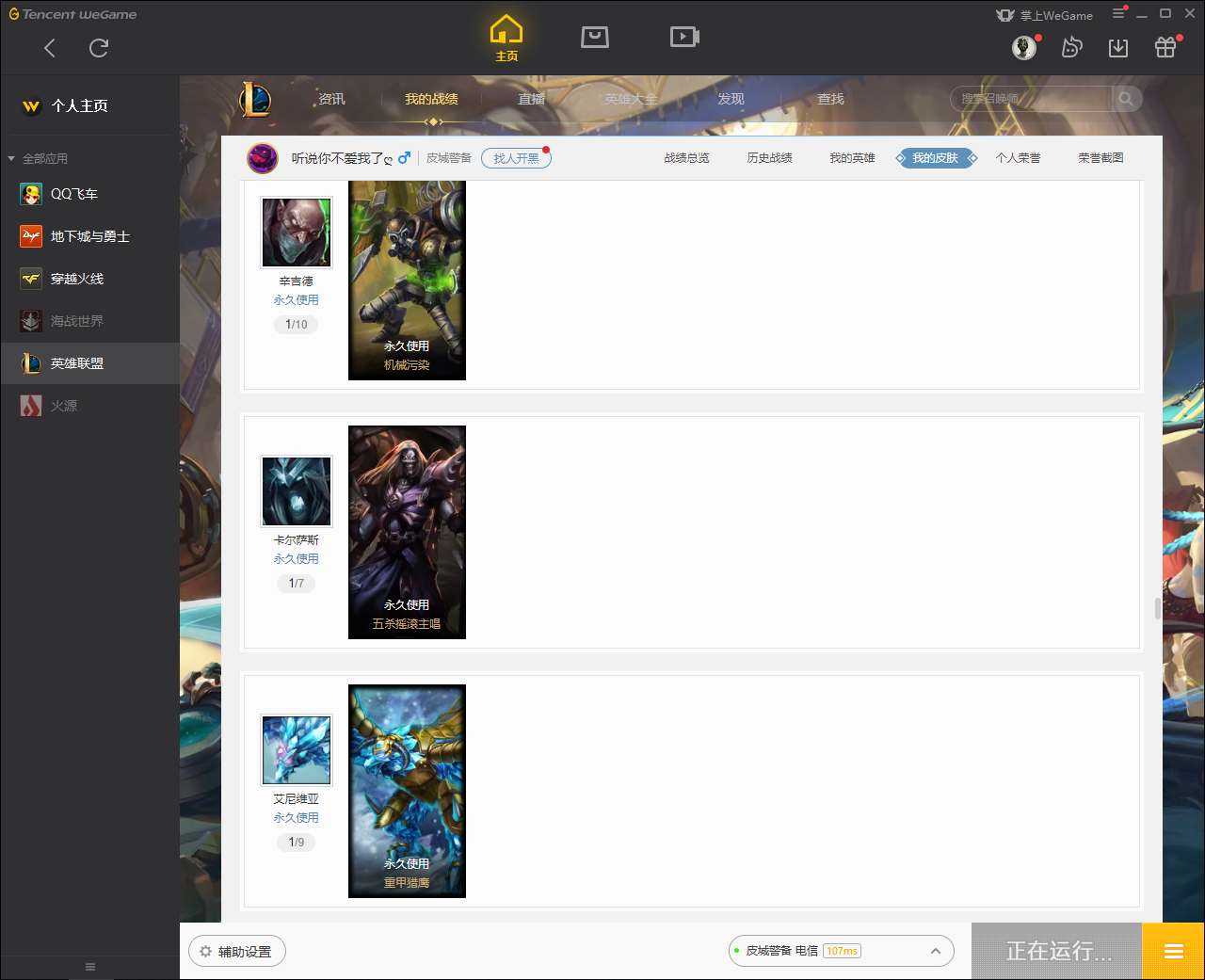Open the 我的战绩 tab
The height and width of the screenshot is (980, 1205).
pyautogui.click(x=431, y=99)
